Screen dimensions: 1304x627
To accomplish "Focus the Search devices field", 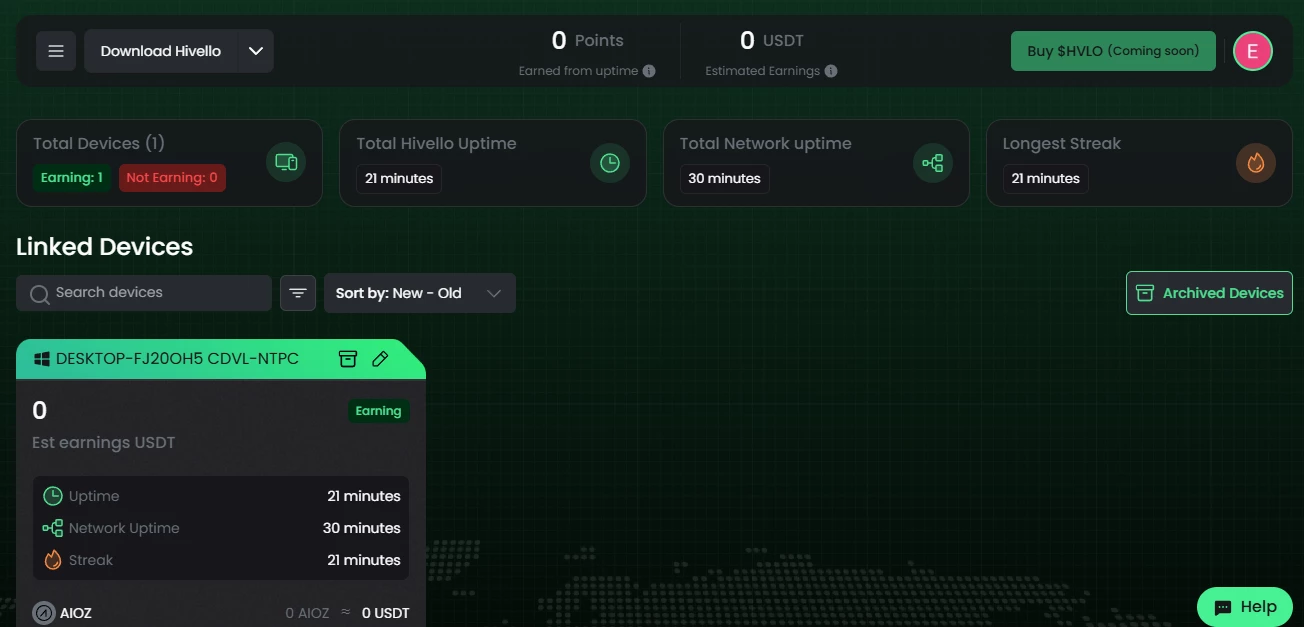I will [x=144, y=293].
